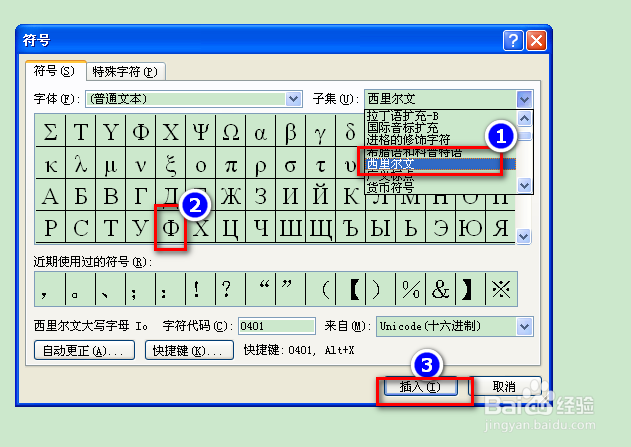
Task: Click subset list scroll down arrow
Action: point(524,185)
